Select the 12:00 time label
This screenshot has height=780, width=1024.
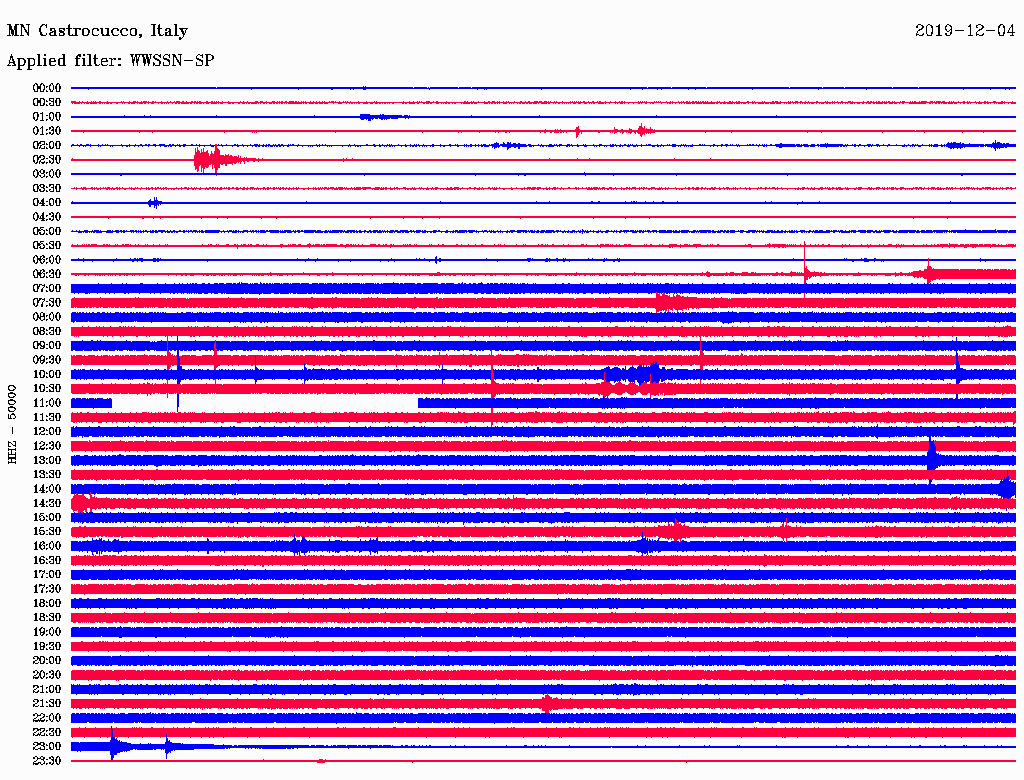click(47, 431)
